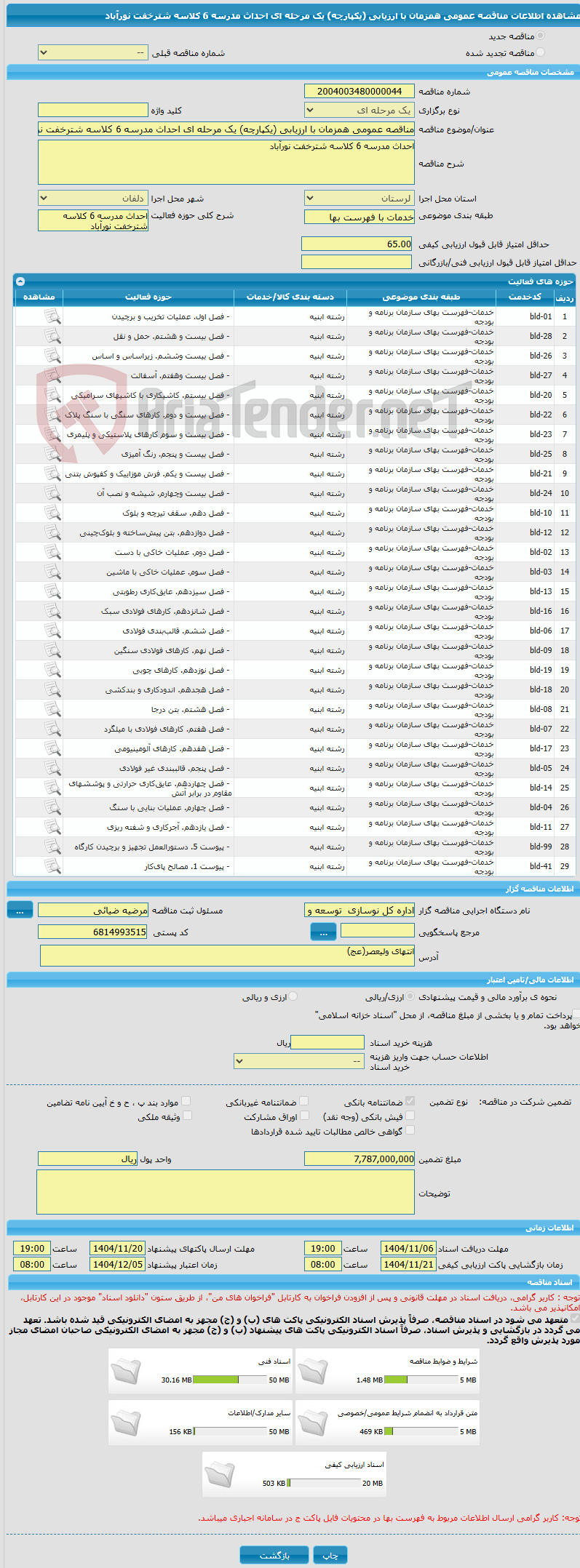580x1568 pixels.
Task: Open the سایر مدارک/اطلاعات folder icon
Action: [125, 1423]
